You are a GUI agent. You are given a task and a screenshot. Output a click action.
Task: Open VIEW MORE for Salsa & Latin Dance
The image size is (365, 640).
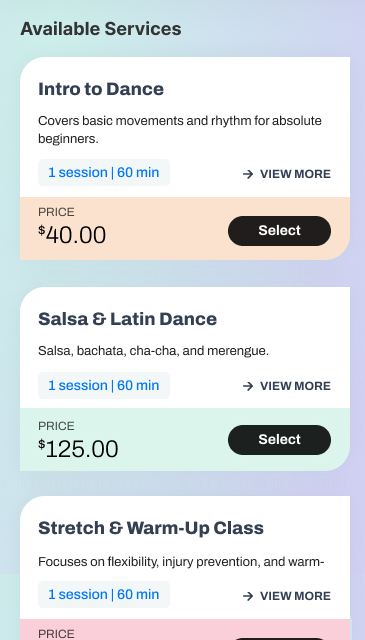pos(287,386)
